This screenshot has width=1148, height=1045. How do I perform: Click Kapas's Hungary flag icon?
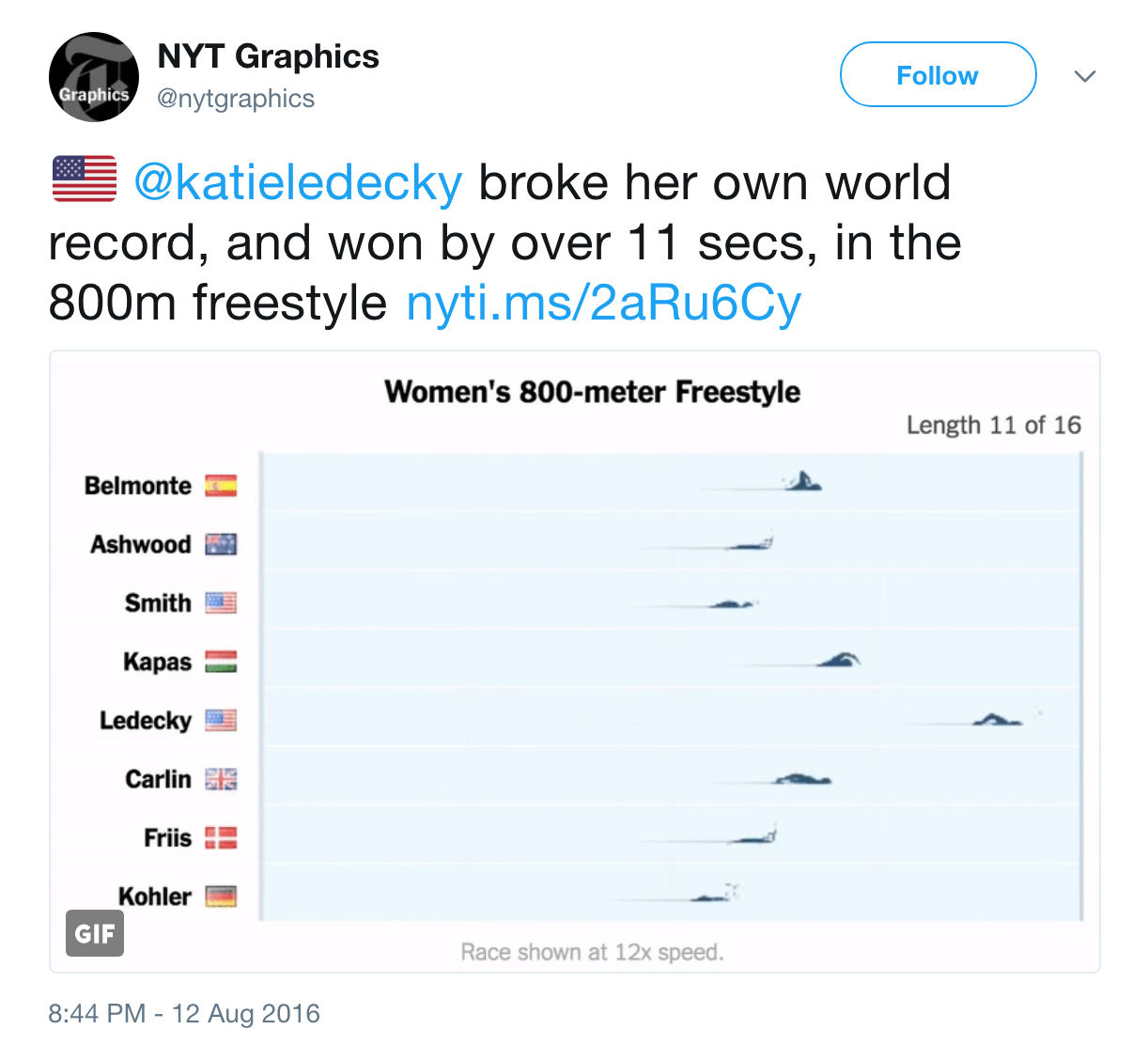click(221, 662)
